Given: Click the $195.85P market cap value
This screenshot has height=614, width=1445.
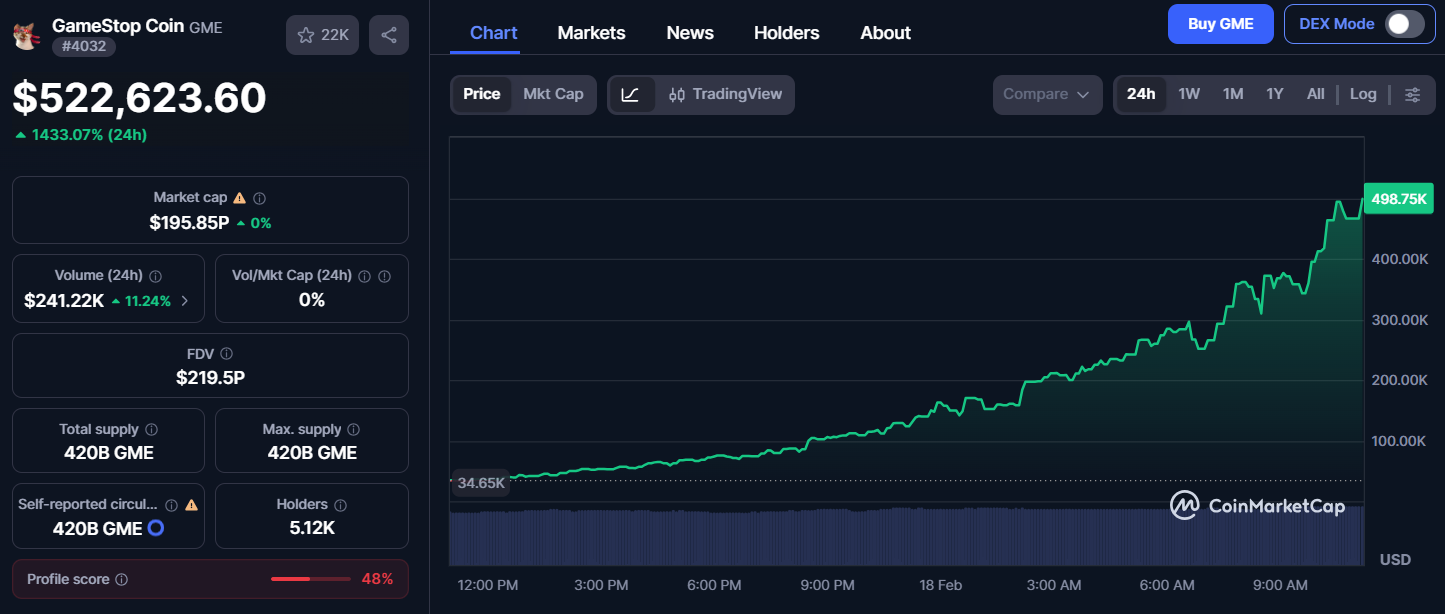Looking at the screenshot, I should coord(189,223).
